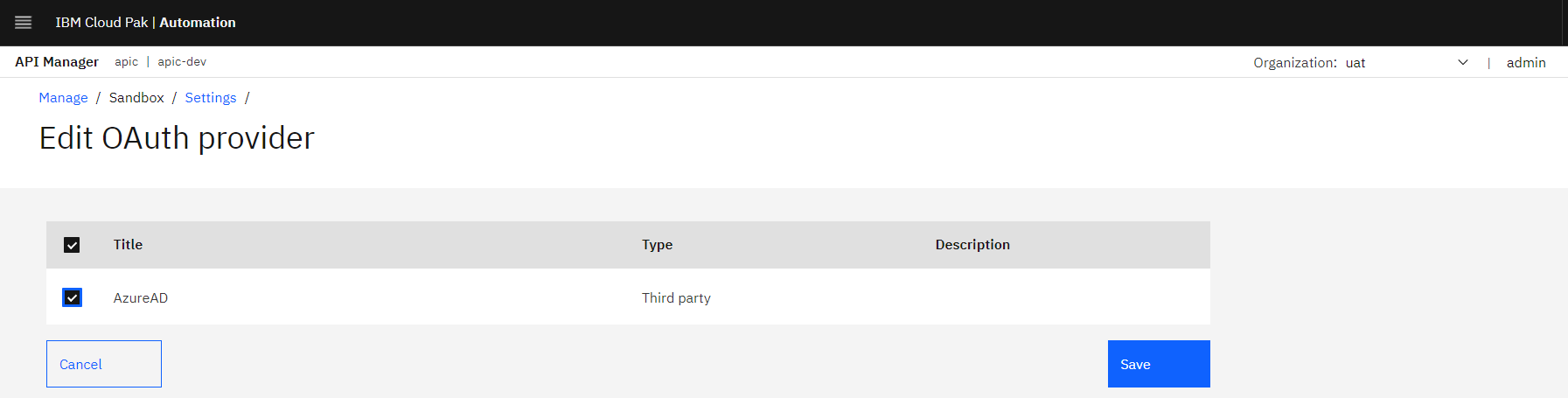Image resolution: width=1568 pixels, height=398 pixels.
Task: Click the Type column header
Action: click(x=657, y=245)
